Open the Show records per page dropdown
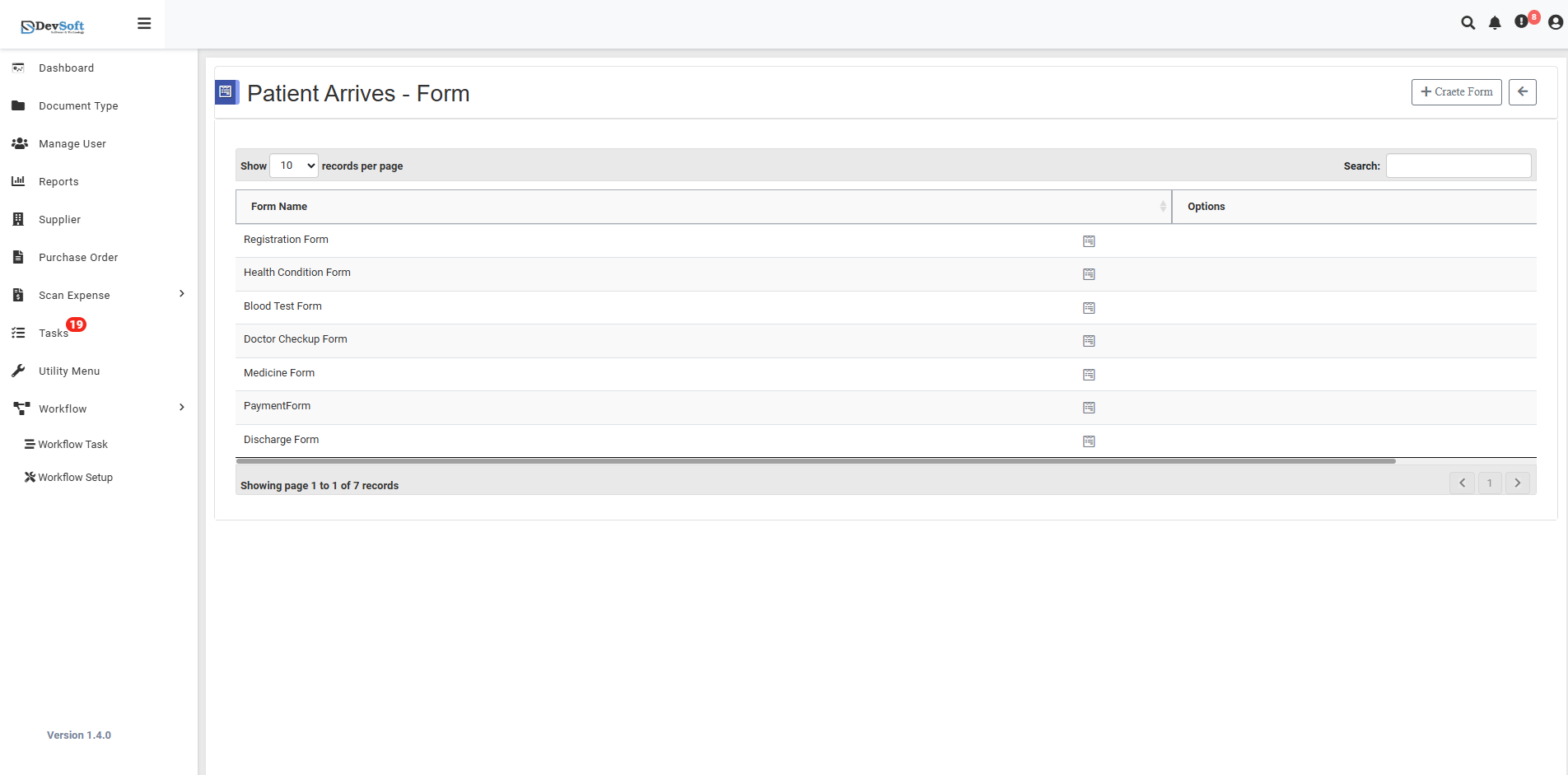1568x775 pixels. click(293, 166)
